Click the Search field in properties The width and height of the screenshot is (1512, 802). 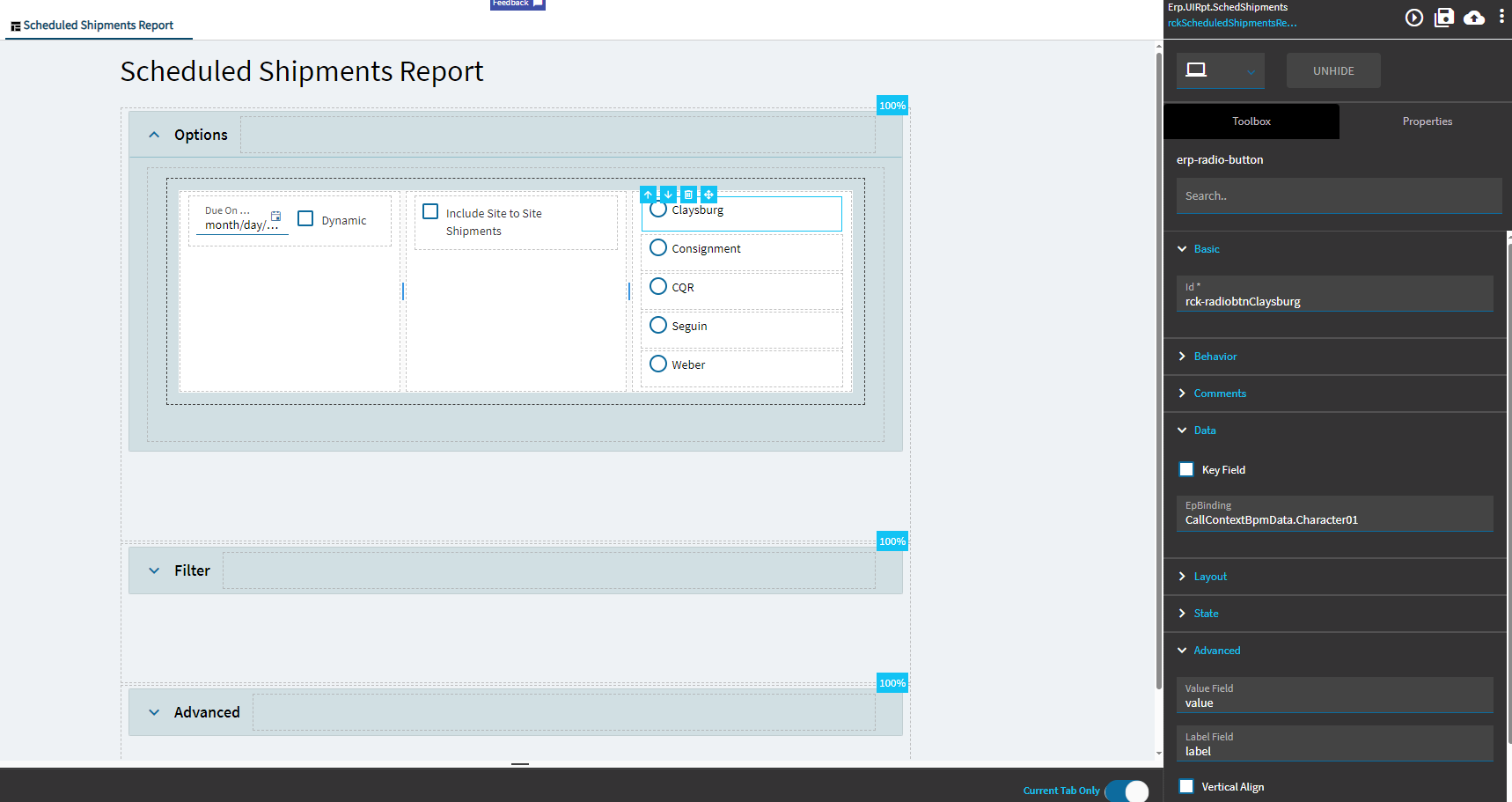click(x=1339, y=195)
